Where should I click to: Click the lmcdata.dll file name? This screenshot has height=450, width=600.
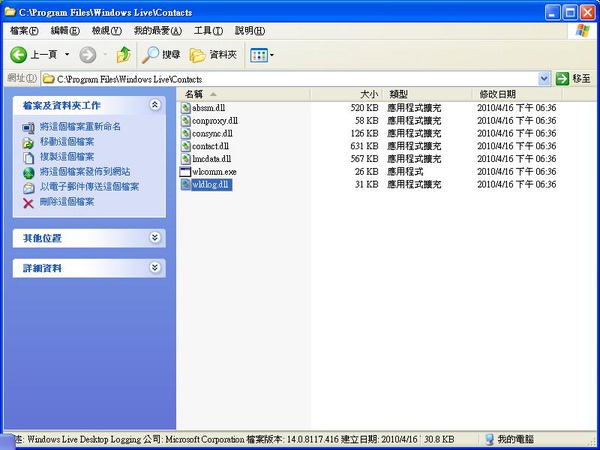[212, 159]
